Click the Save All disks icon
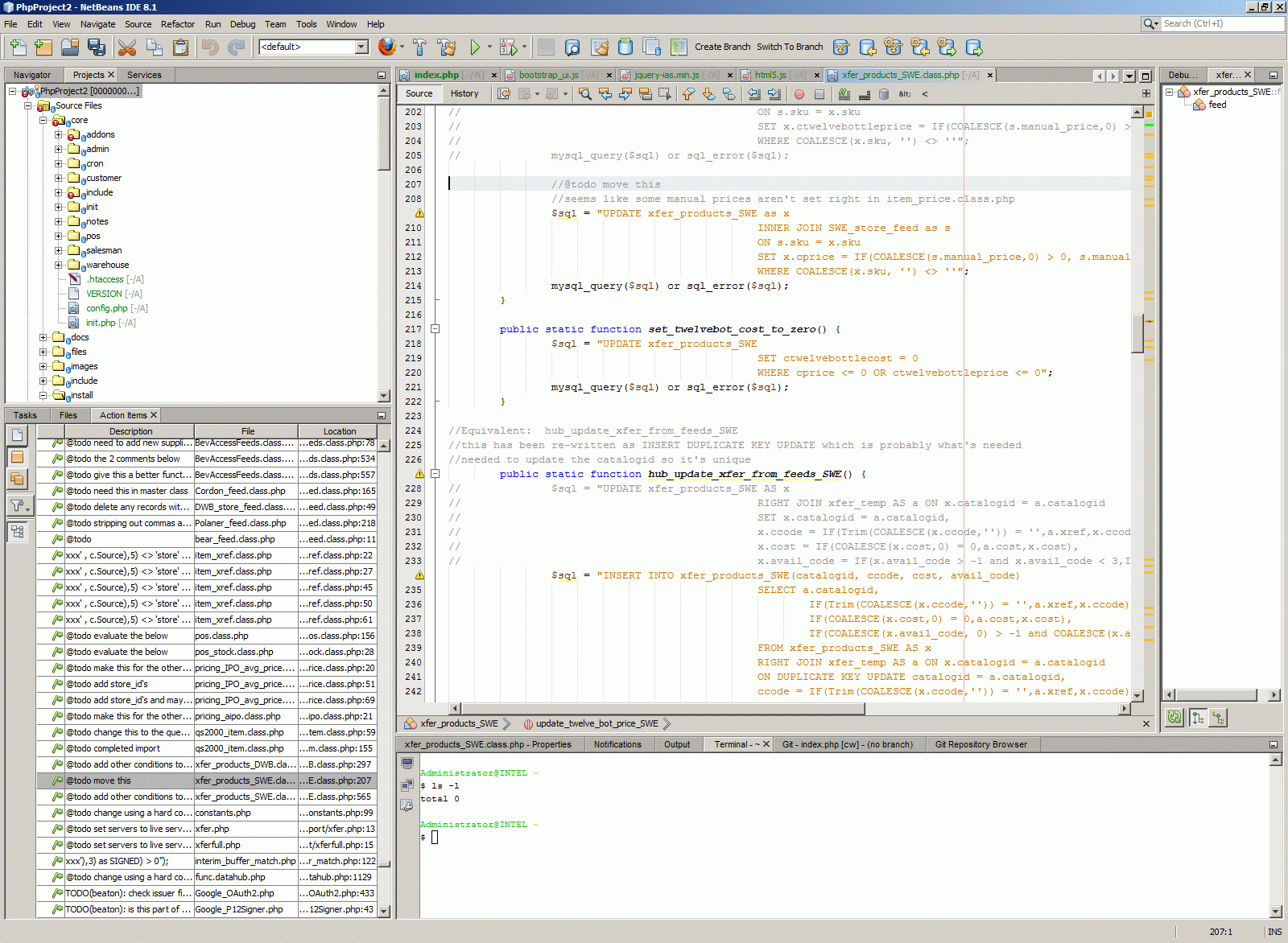 pos(97,47)
